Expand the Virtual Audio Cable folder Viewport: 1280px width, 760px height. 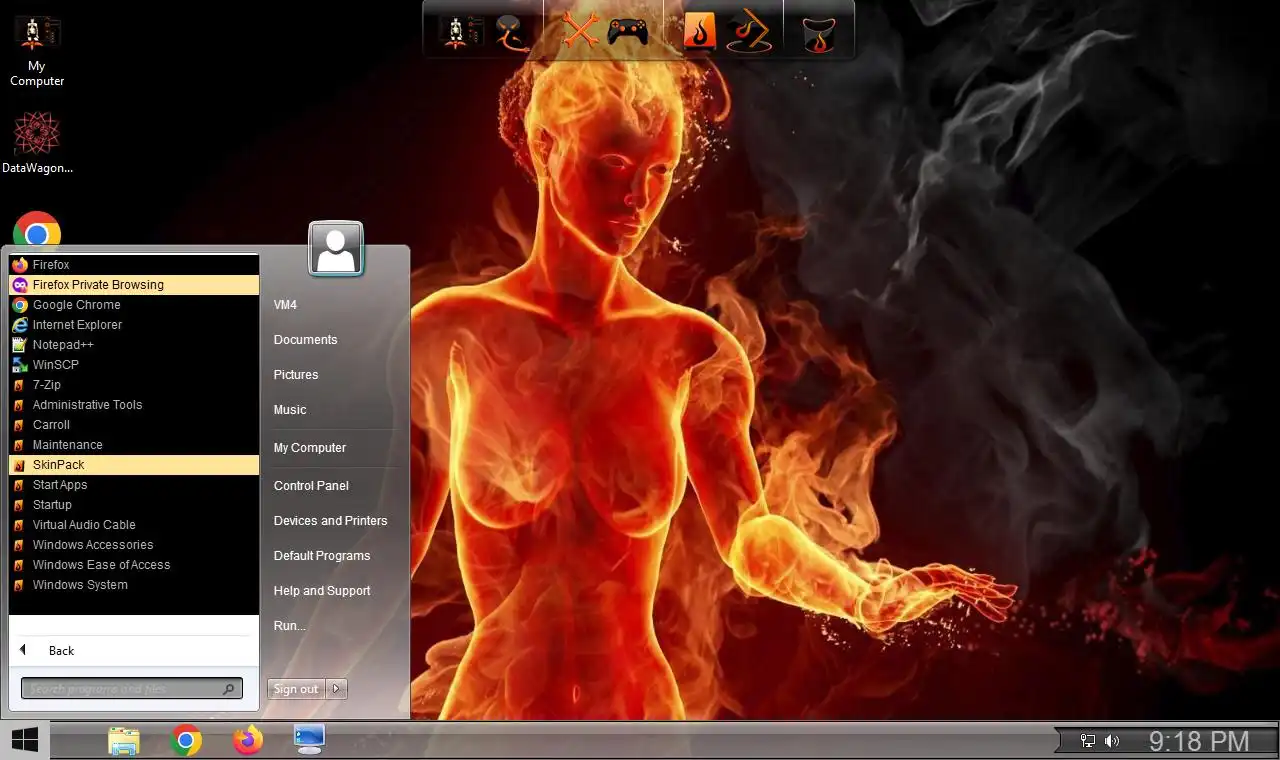[134, 525]
